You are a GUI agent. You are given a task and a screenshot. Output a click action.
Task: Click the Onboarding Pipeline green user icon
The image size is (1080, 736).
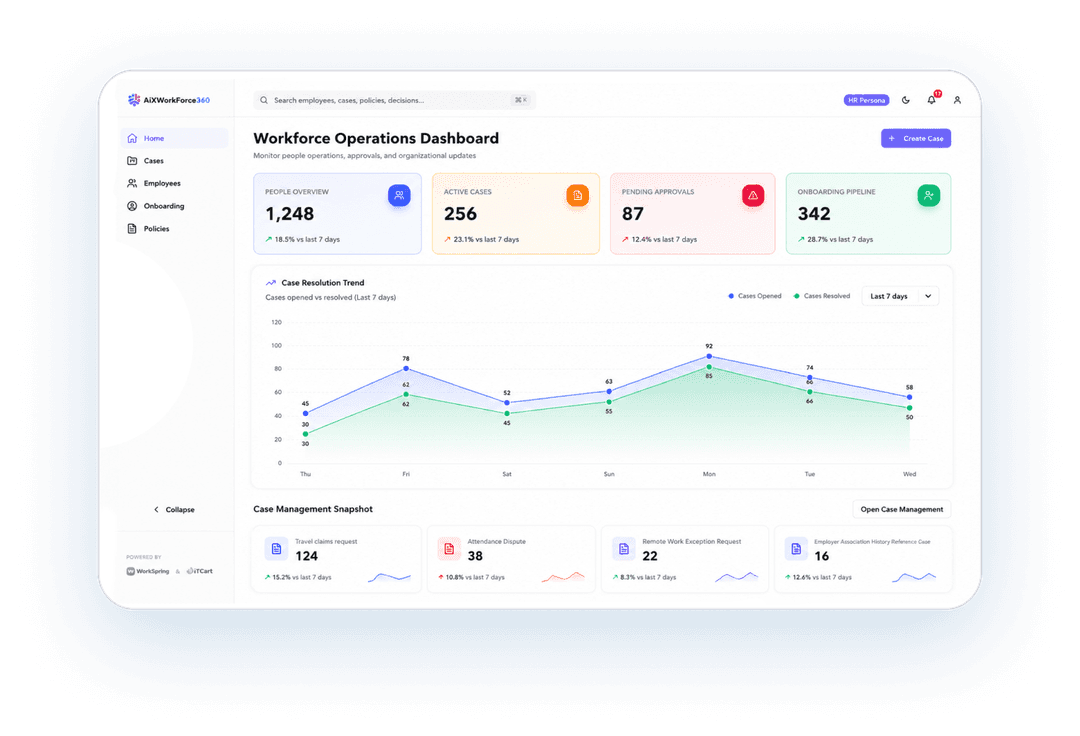coord(928,196)
